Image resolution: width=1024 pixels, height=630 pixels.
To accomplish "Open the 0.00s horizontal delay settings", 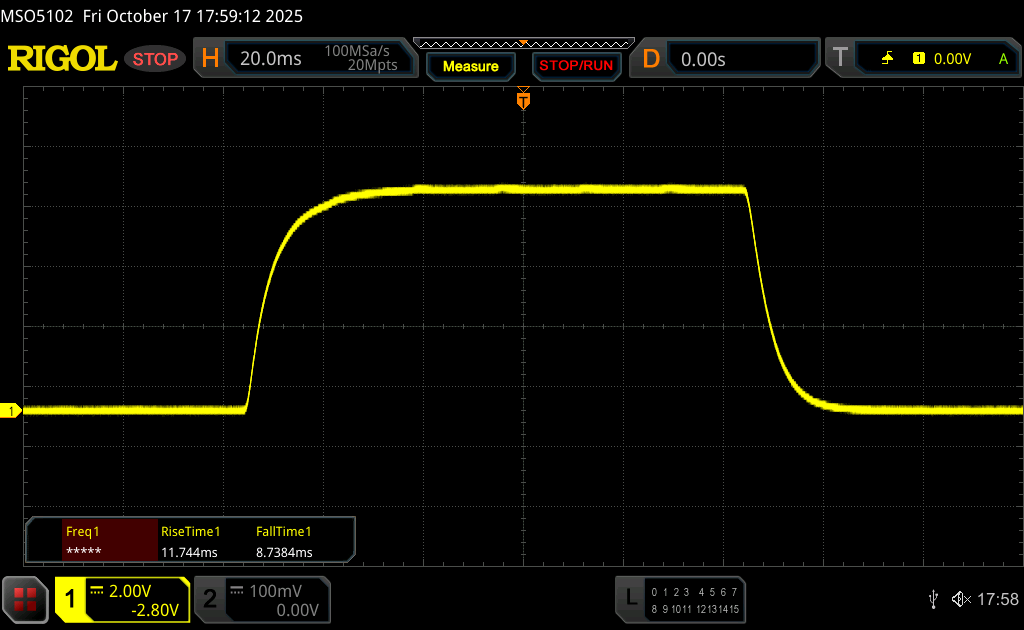I will pyautogui.click(x=742, y=59).
